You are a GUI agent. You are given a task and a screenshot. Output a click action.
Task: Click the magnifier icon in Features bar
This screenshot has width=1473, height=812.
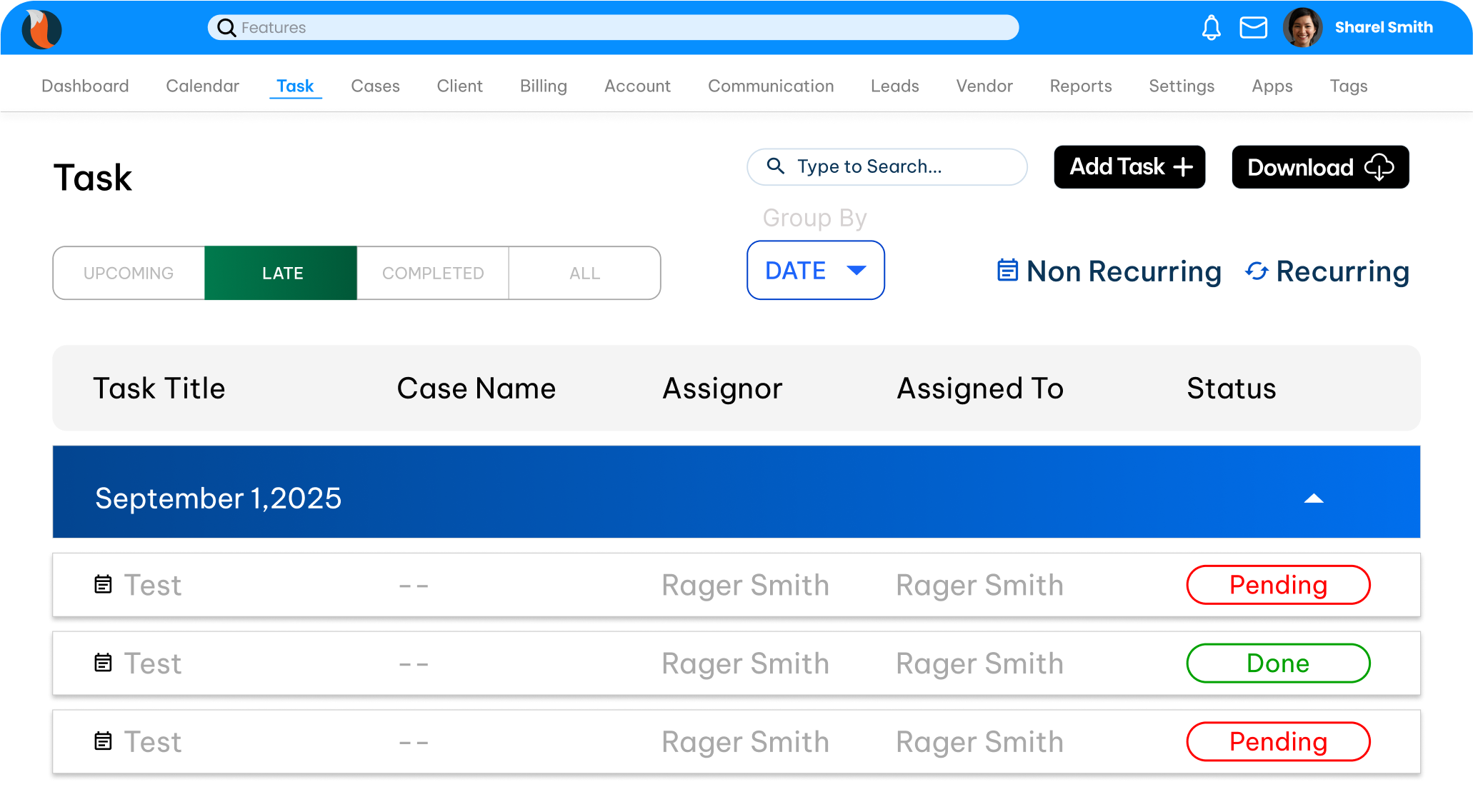tap(226, 28)
